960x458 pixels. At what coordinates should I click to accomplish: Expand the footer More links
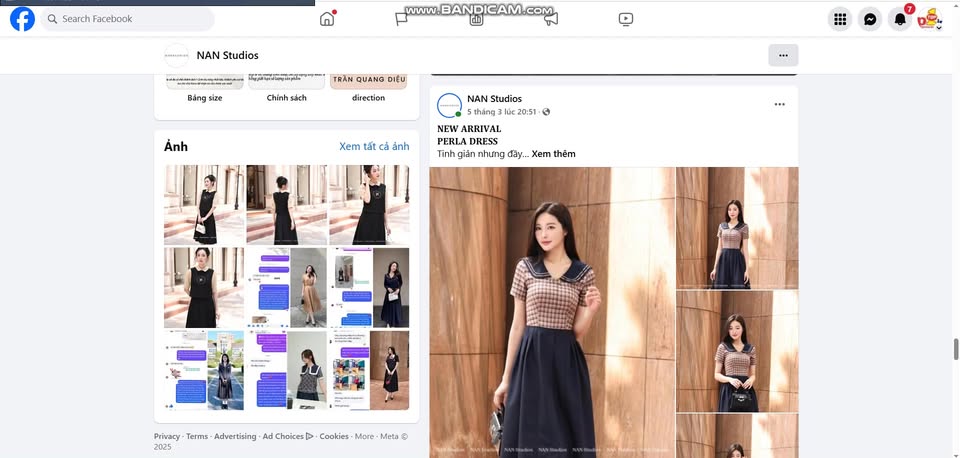pos(364,436)
